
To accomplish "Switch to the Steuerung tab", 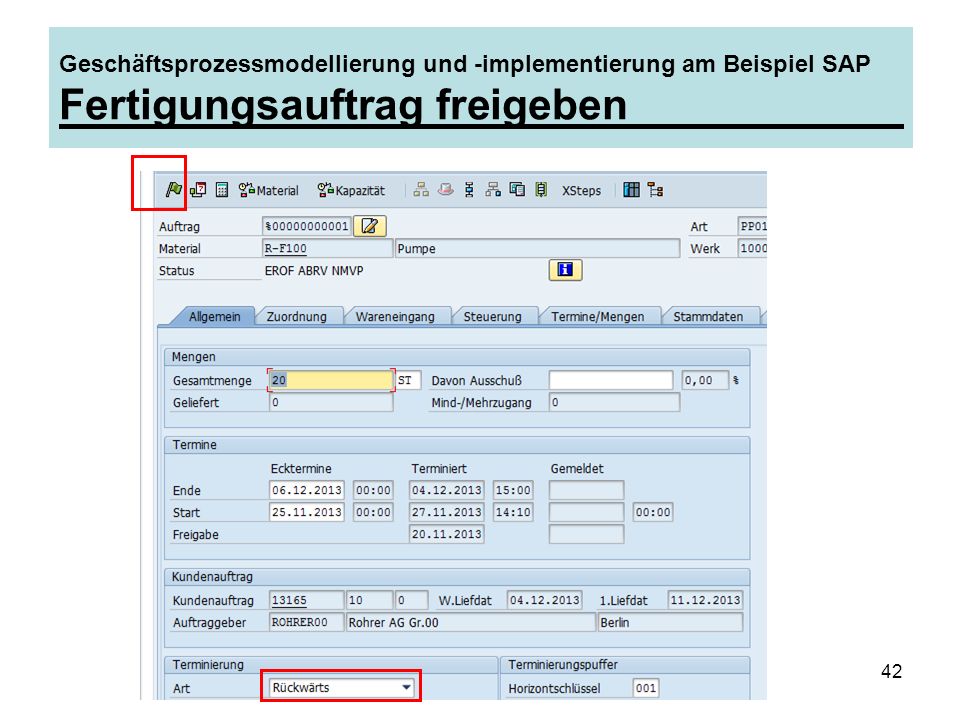I will click(492, 317).
